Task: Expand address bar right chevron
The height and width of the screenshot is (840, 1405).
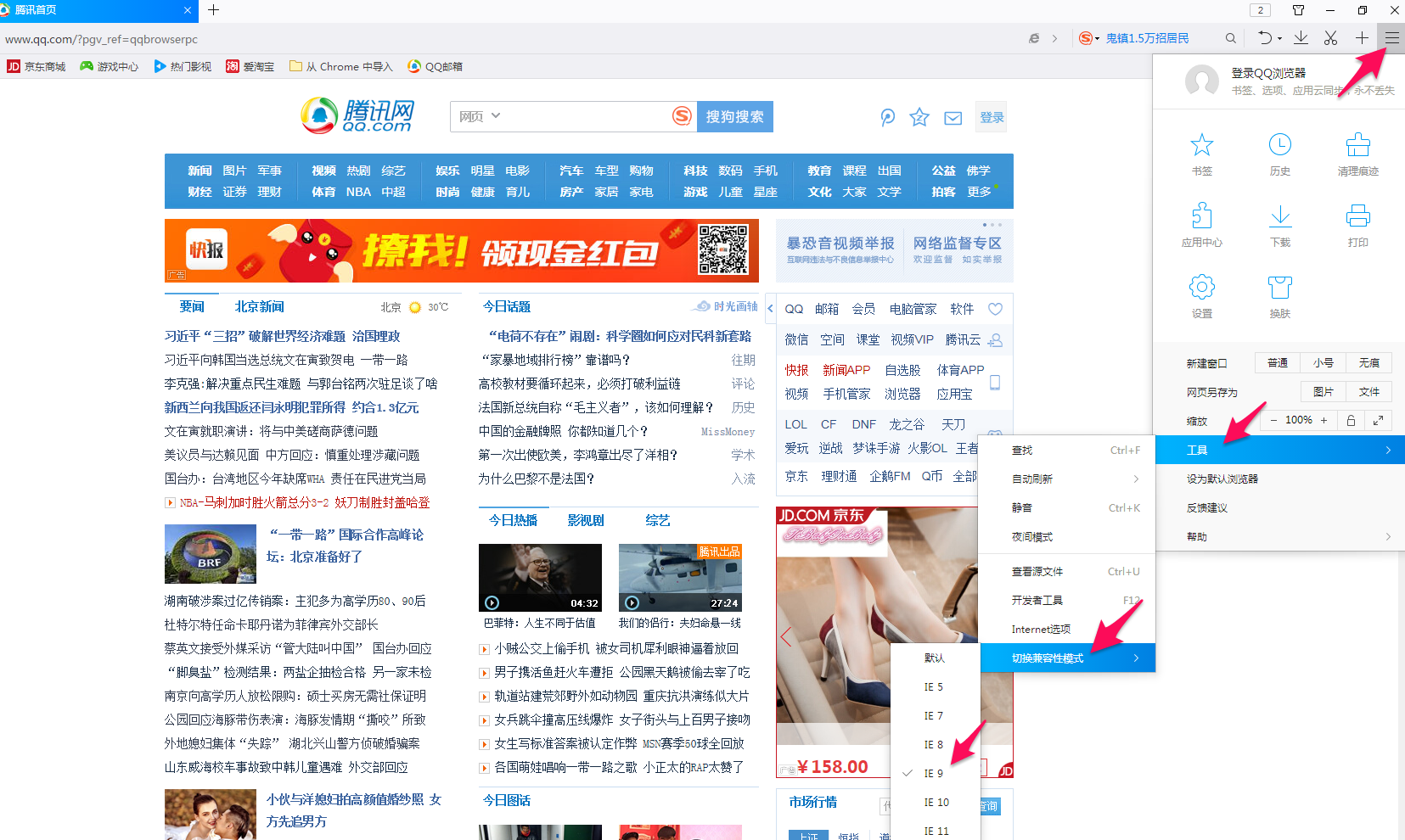Action: 1054,38
